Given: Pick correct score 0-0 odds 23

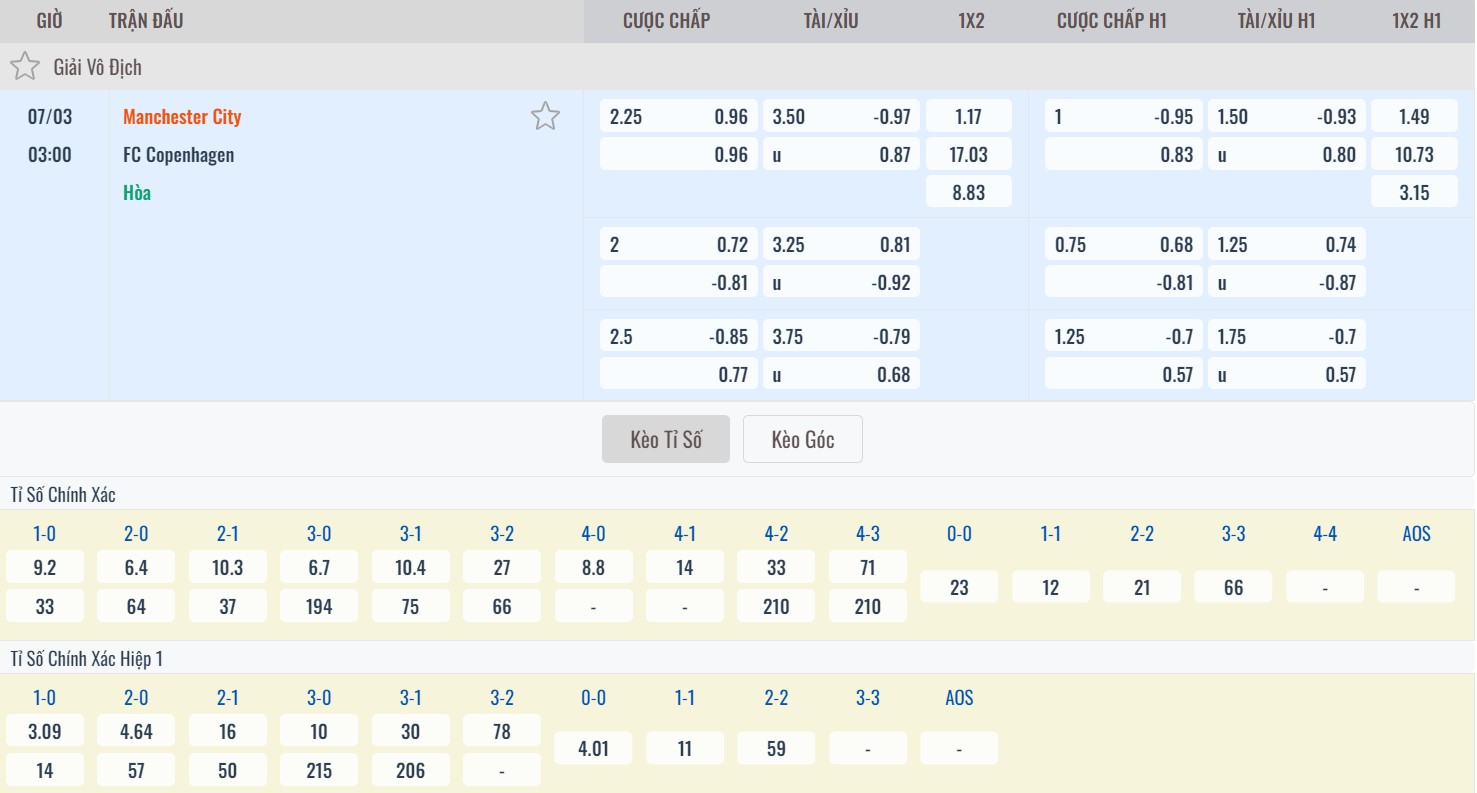Looking at the screenshot, I should [959, 587].
